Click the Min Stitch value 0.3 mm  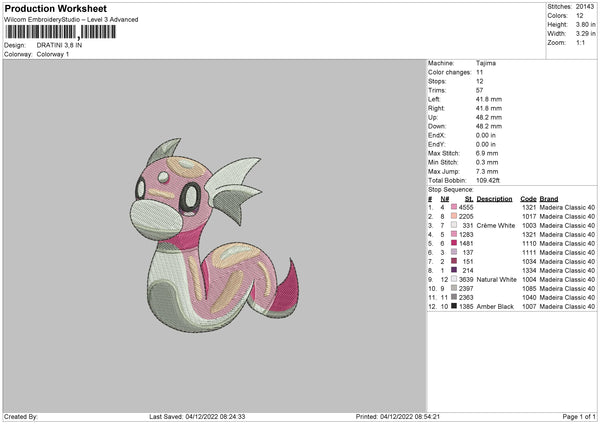[487, 162]
